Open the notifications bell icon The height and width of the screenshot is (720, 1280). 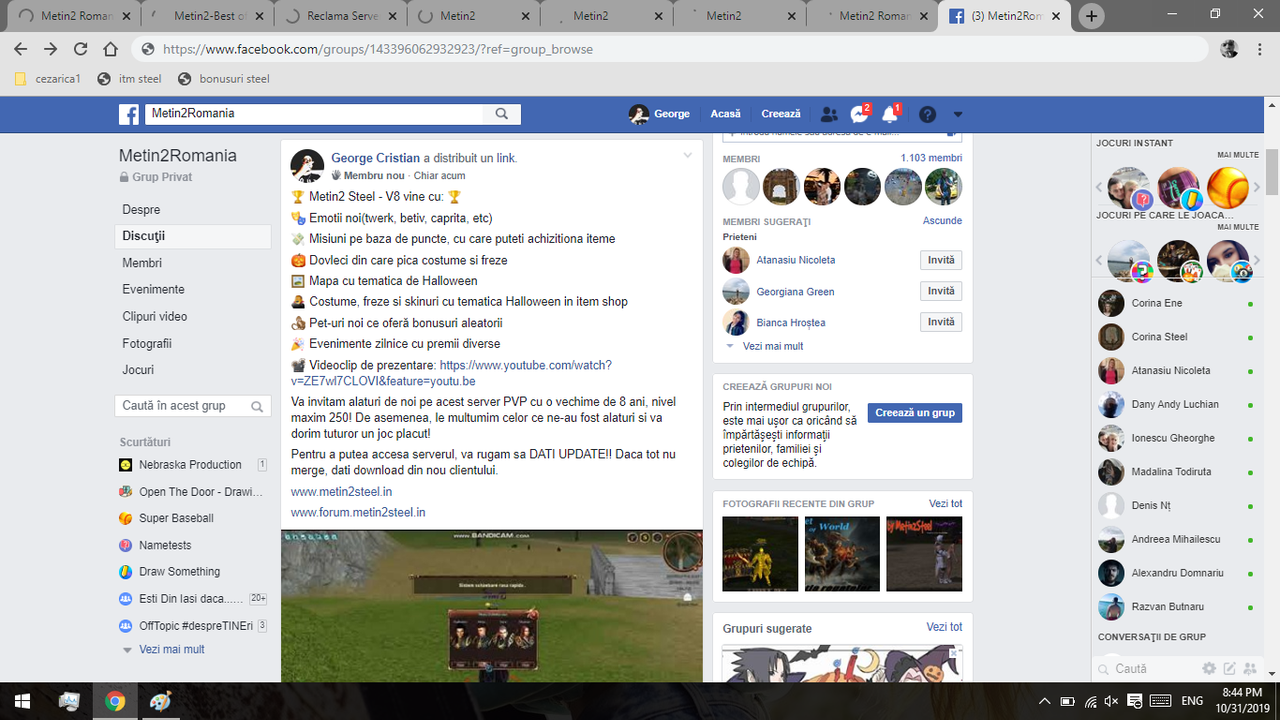click(889, 114)
